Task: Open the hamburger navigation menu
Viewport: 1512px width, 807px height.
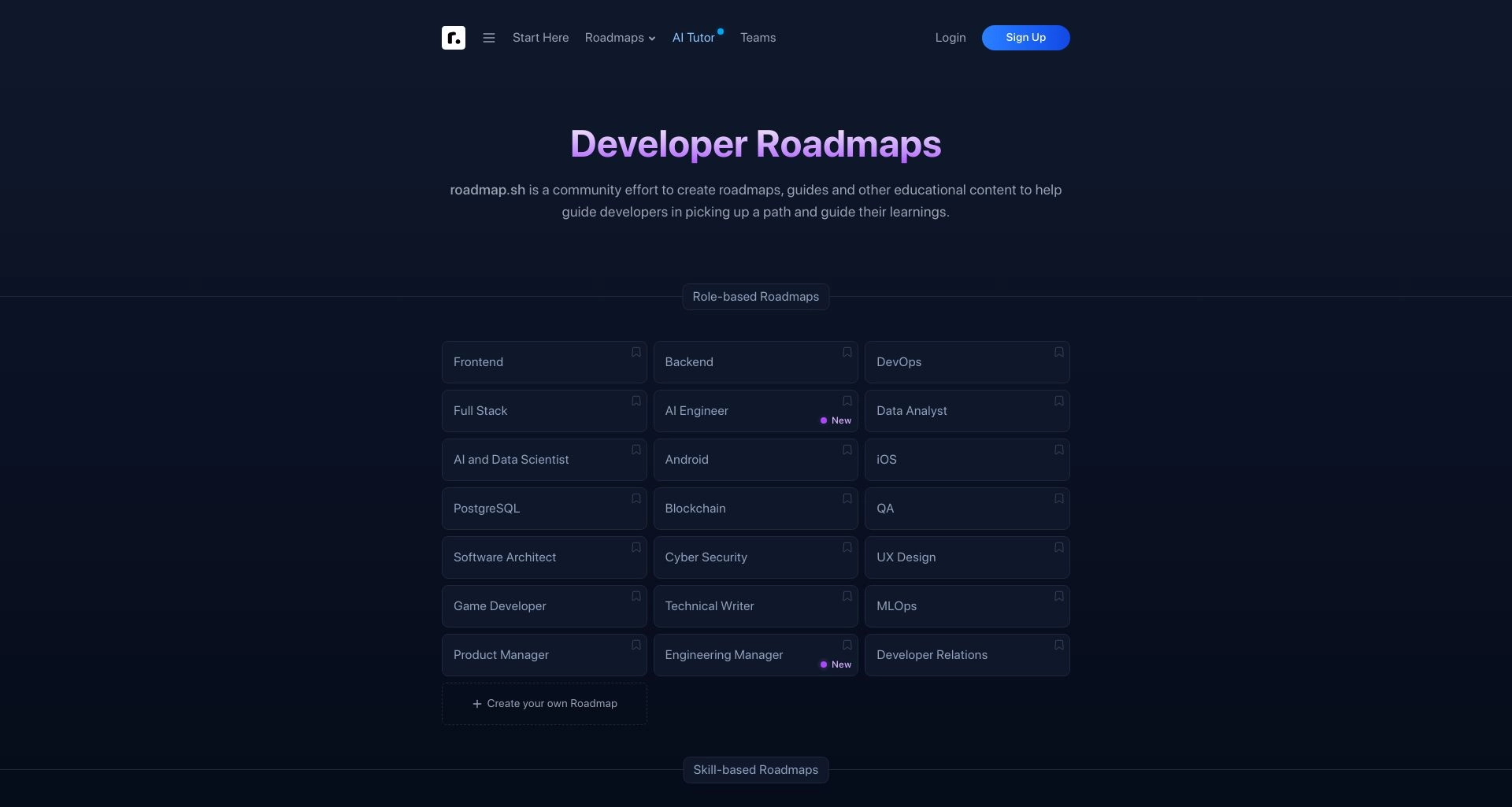Action: pos(489,37)
